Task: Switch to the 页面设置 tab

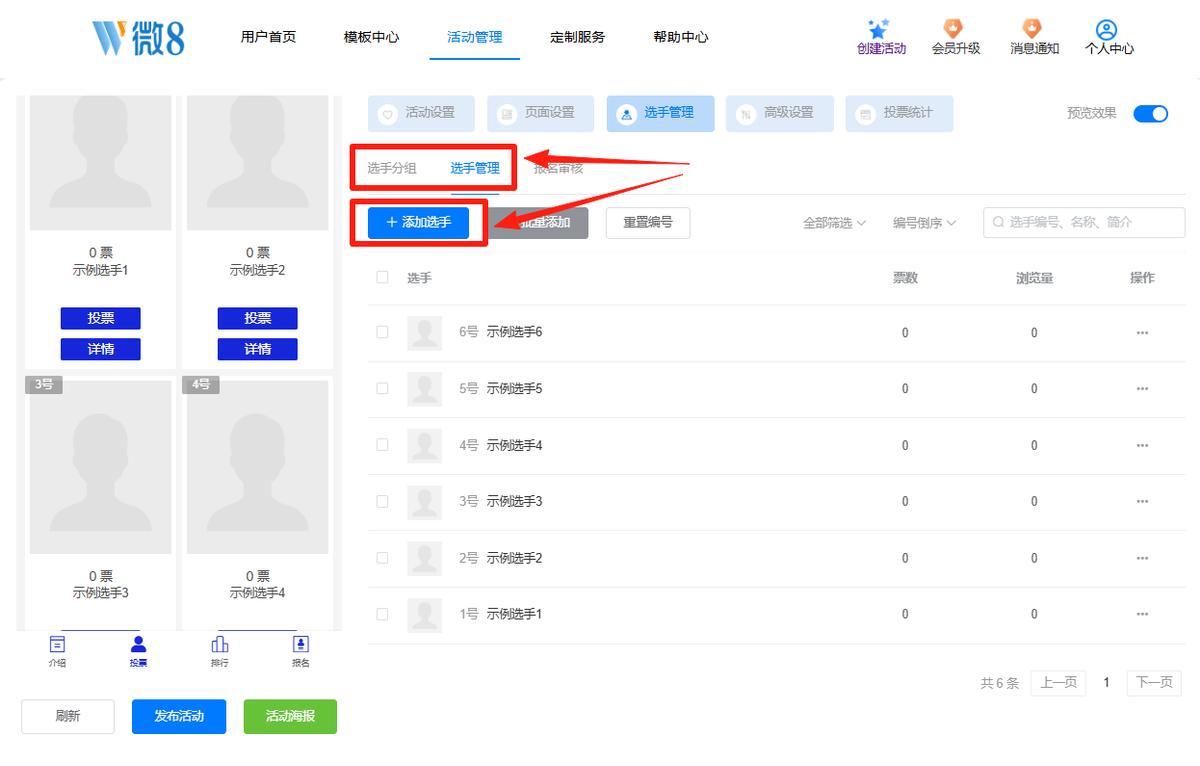Action: coord(541,114)
